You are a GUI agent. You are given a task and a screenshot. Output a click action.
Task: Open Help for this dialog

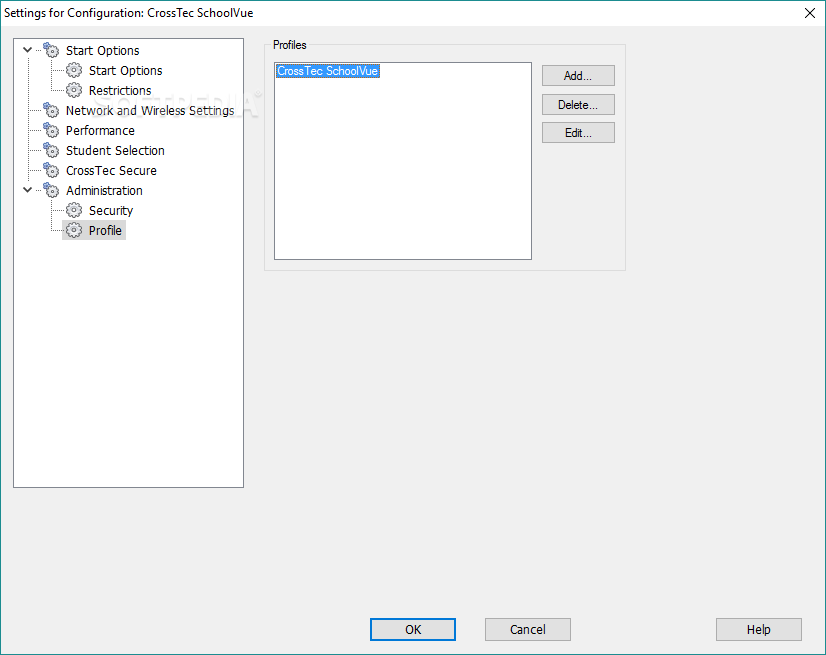tap(759, 630)
